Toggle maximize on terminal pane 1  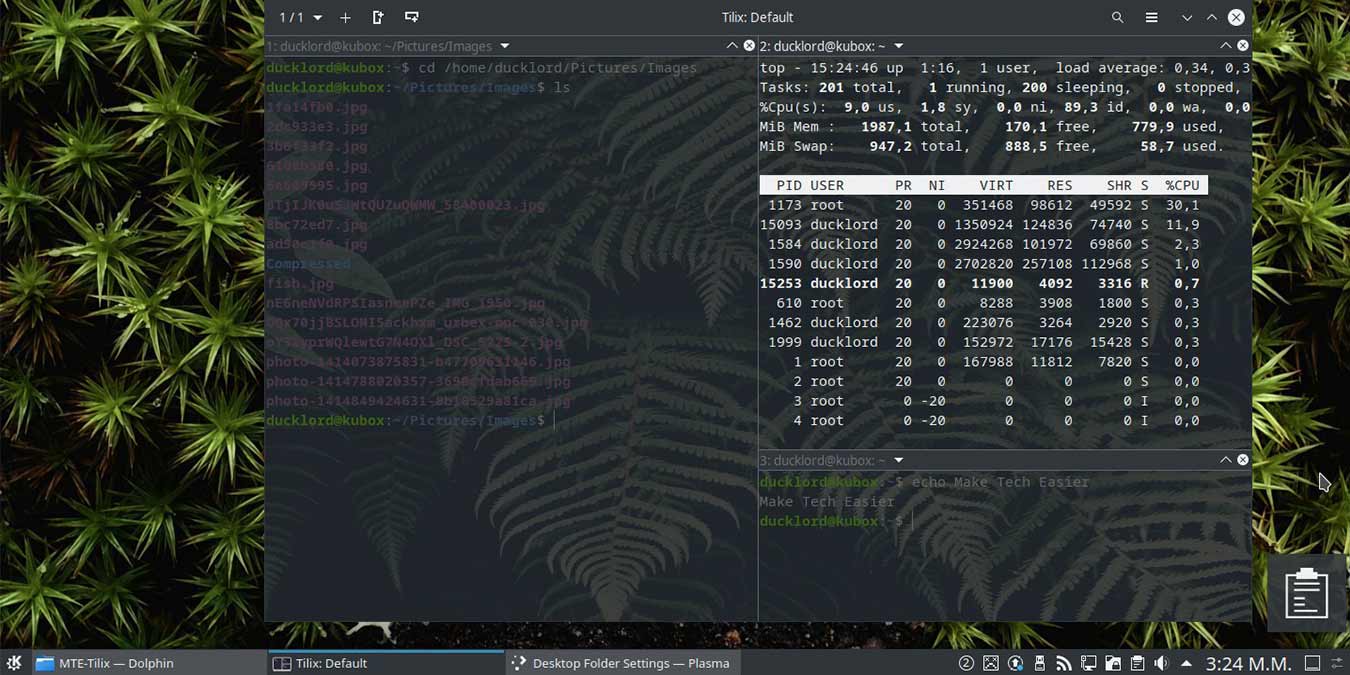[732, 46]
